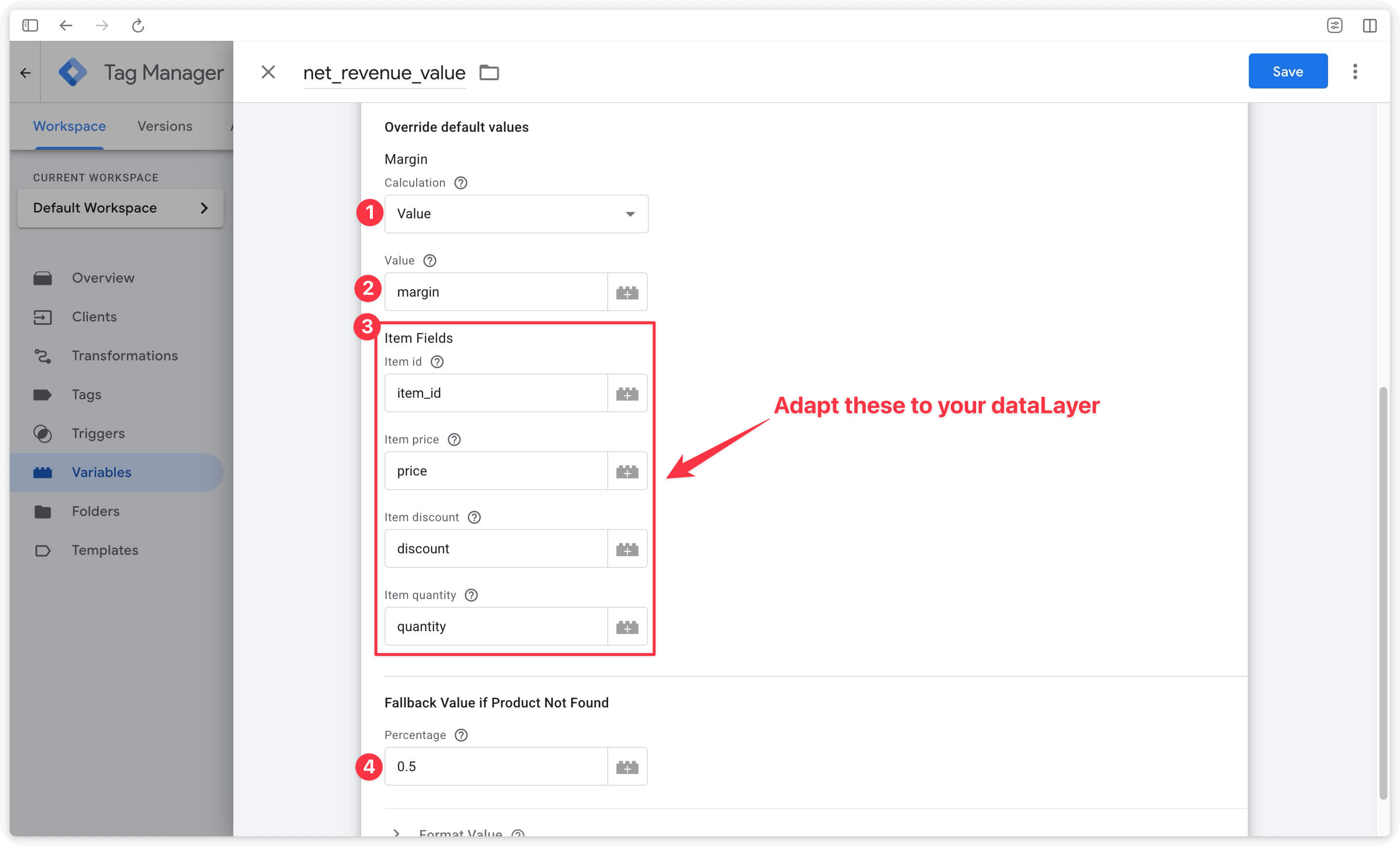
Task: Show help for Item id
Action: (x=437, y=362)
